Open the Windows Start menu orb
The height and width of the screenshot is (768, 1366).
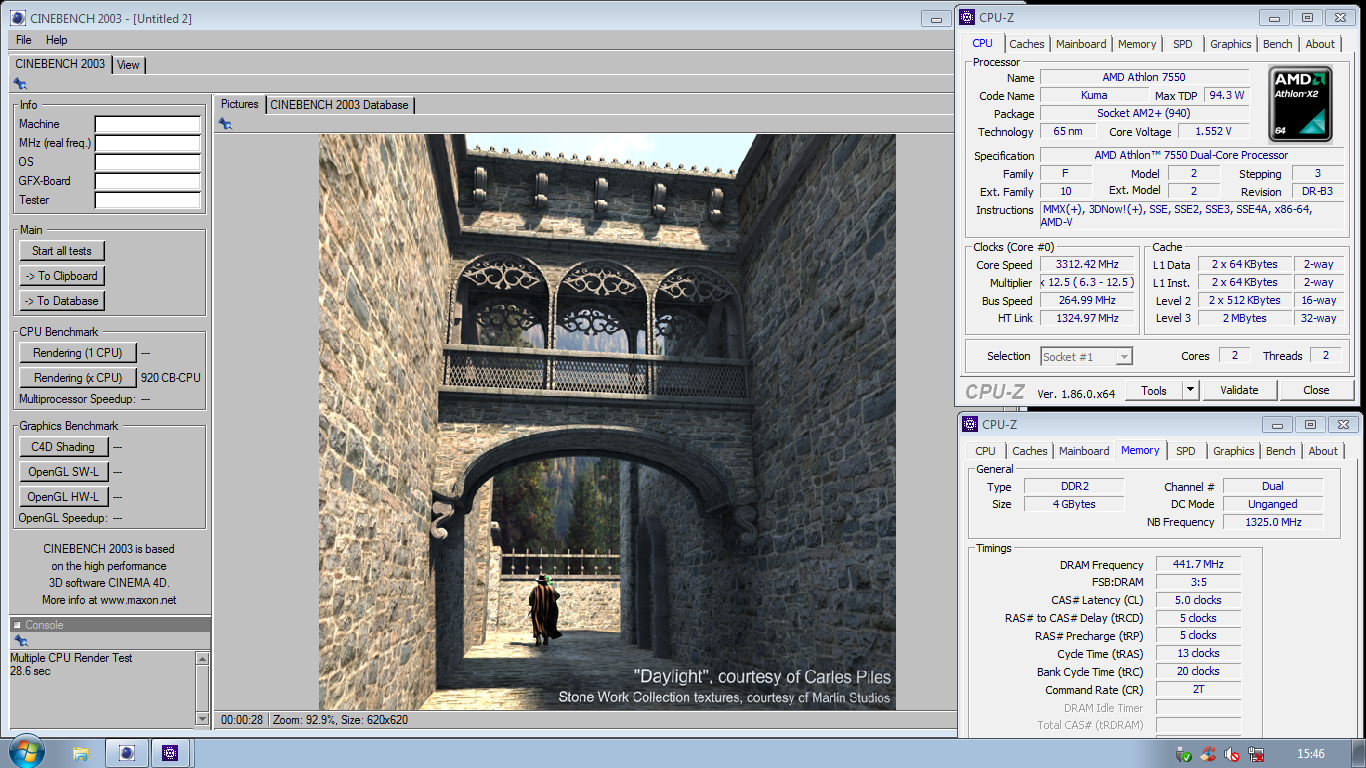[x=26, y=752]
